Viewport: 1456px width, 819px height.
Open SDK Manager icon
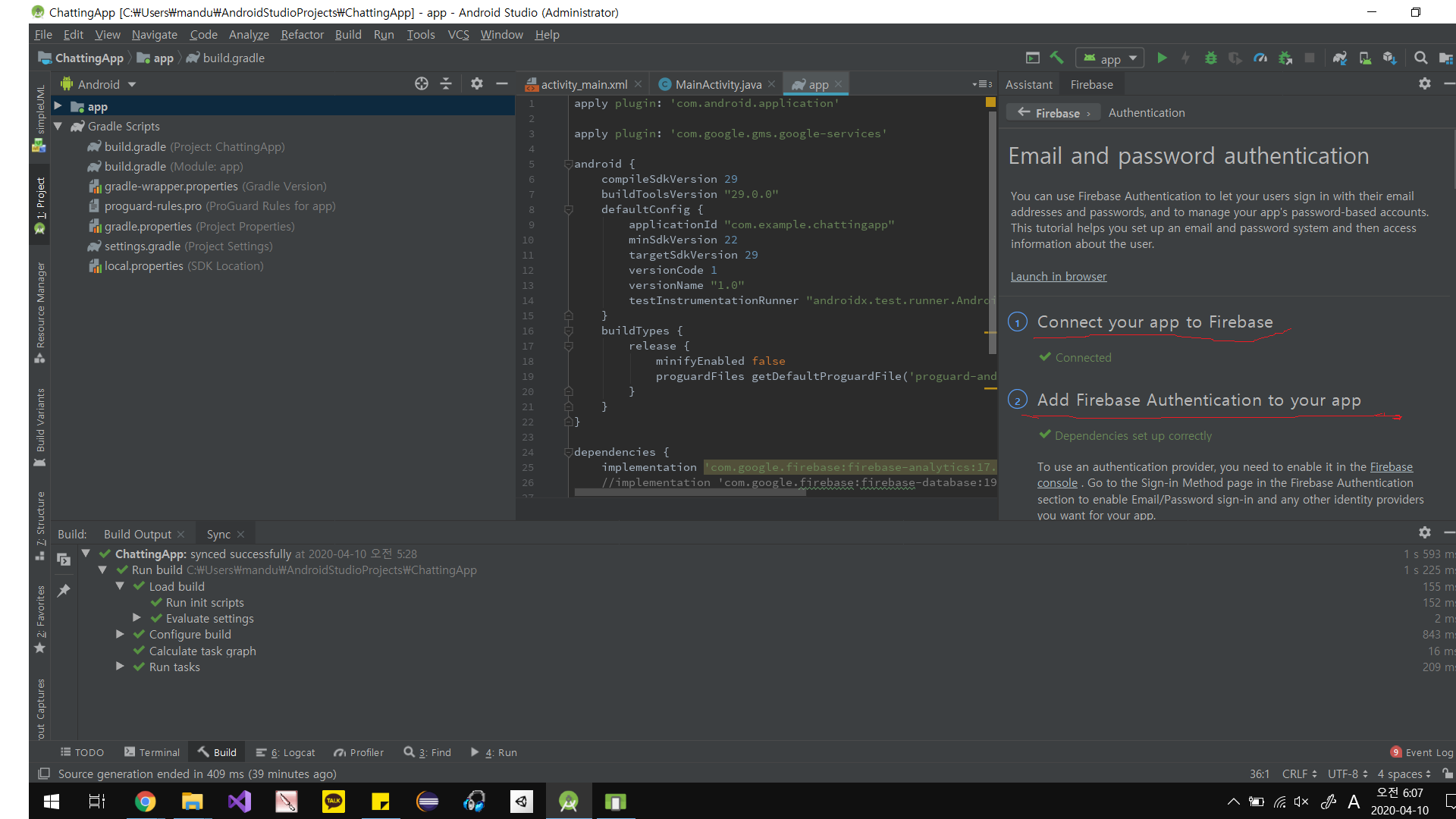[x=1389, y=58]
